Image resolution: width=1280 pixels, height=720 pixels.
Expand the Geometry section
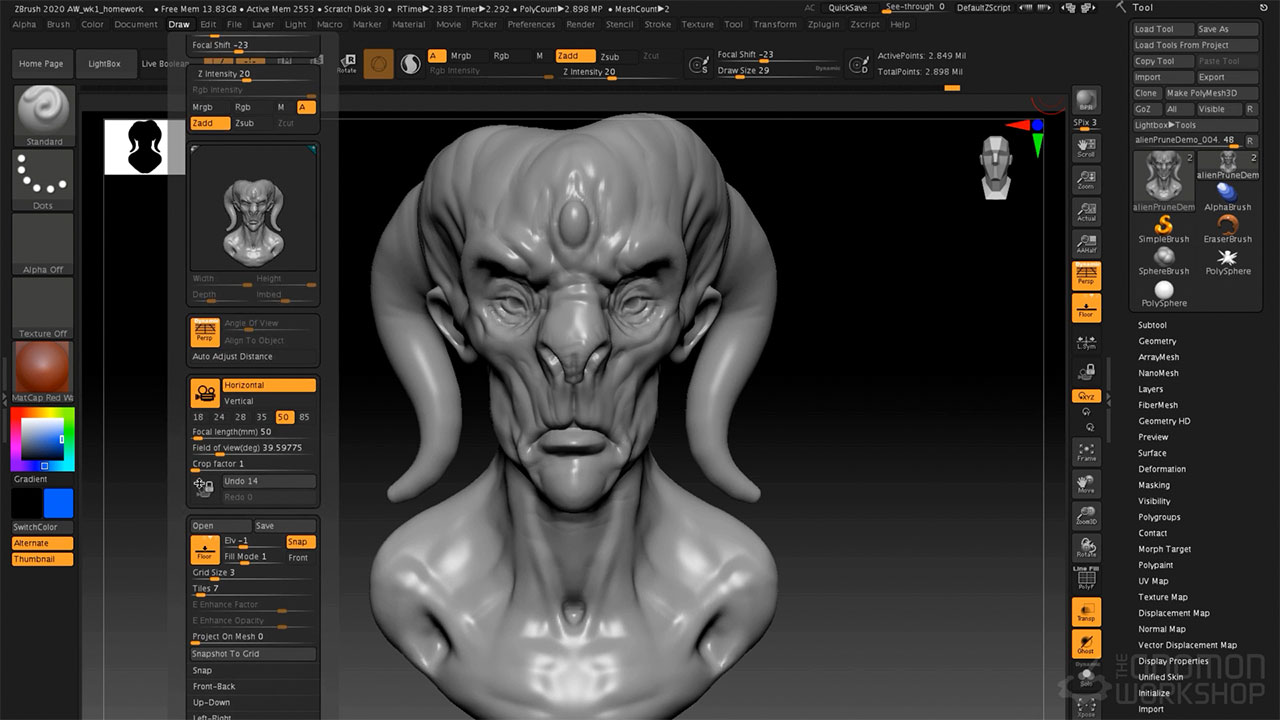click(1157, 341)
